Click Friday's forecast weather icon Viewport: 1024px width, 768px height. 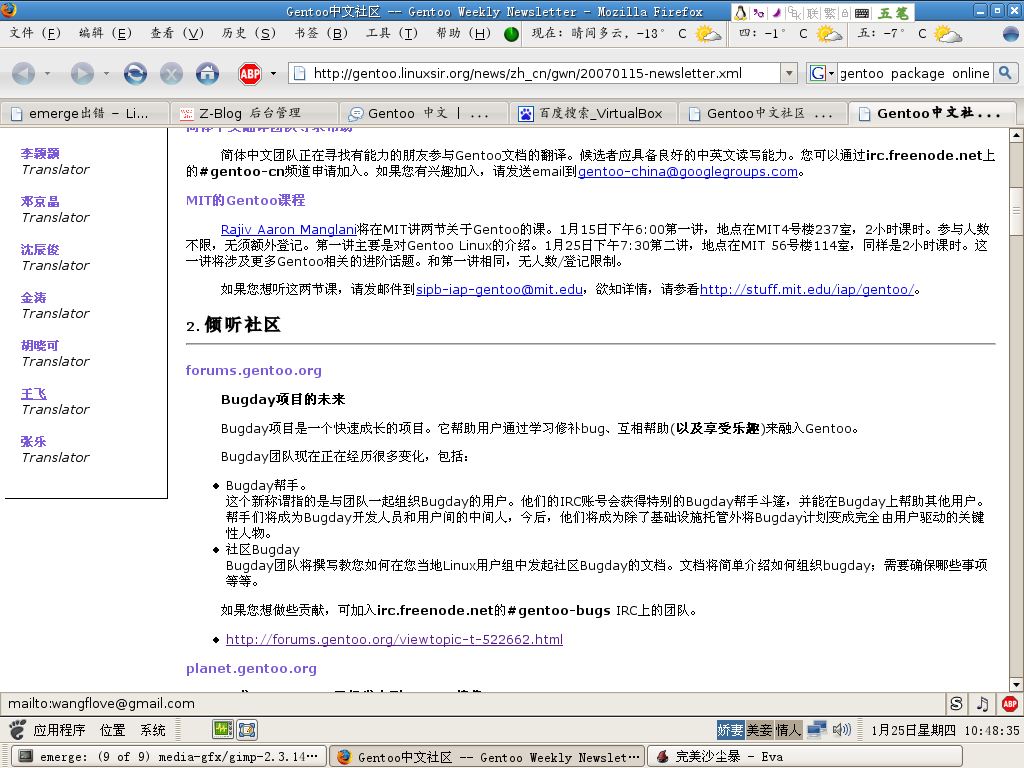(948, 33)
